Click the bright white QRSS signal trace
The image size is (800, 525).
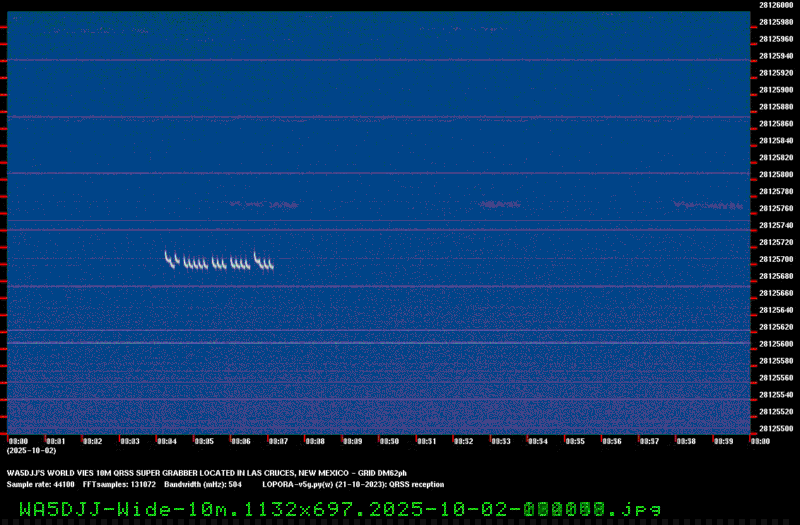(x=219, y=260)
